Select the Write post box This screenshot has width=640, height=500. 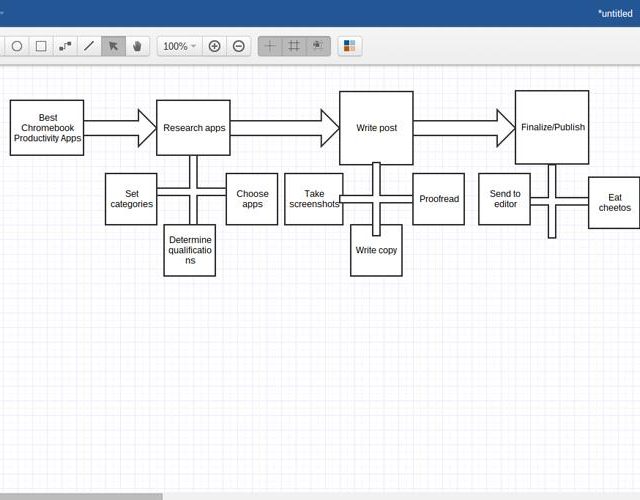(x=376, y=128)
